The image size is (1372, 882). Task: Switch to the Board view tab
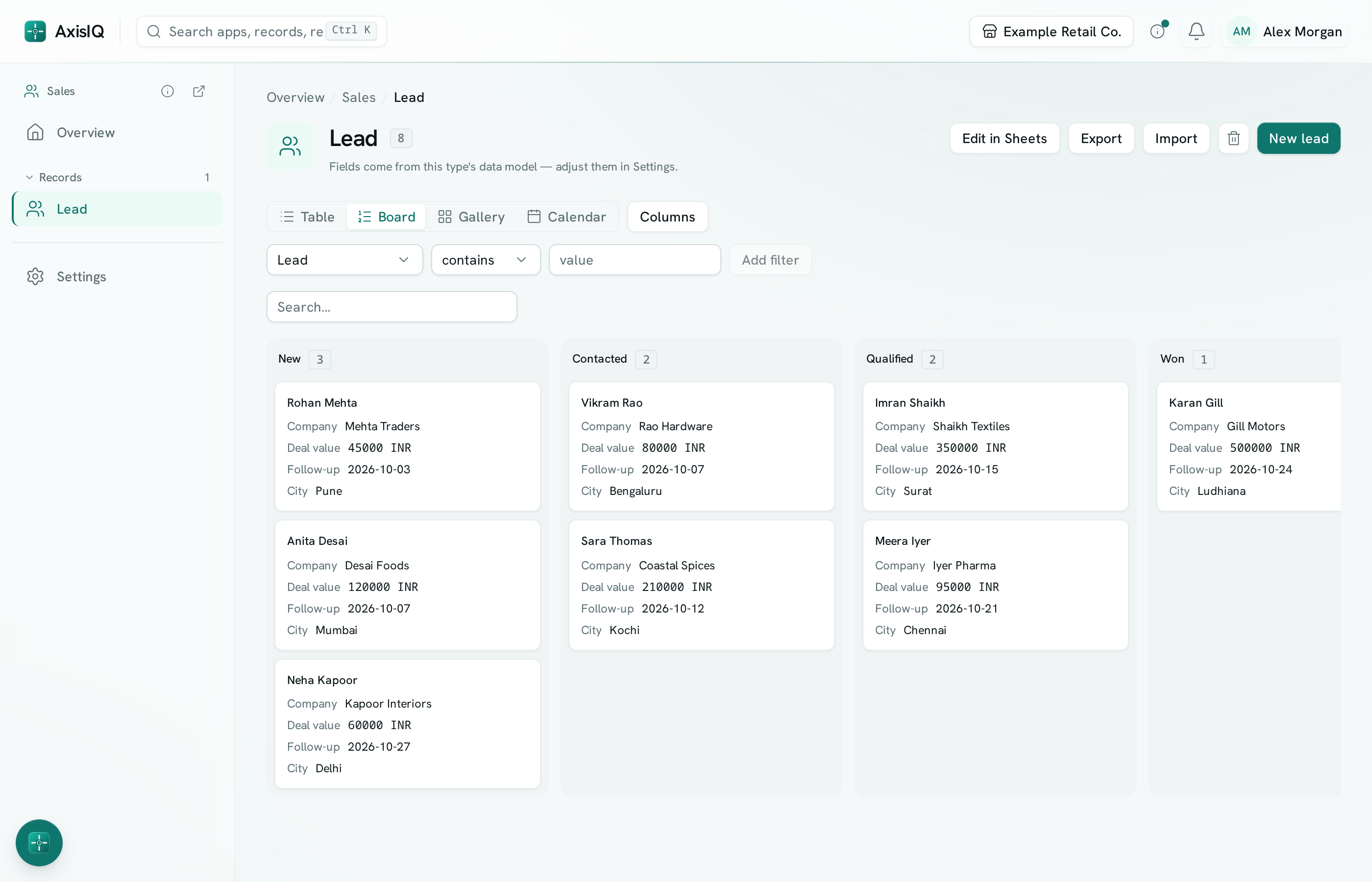tap(387, 217)
